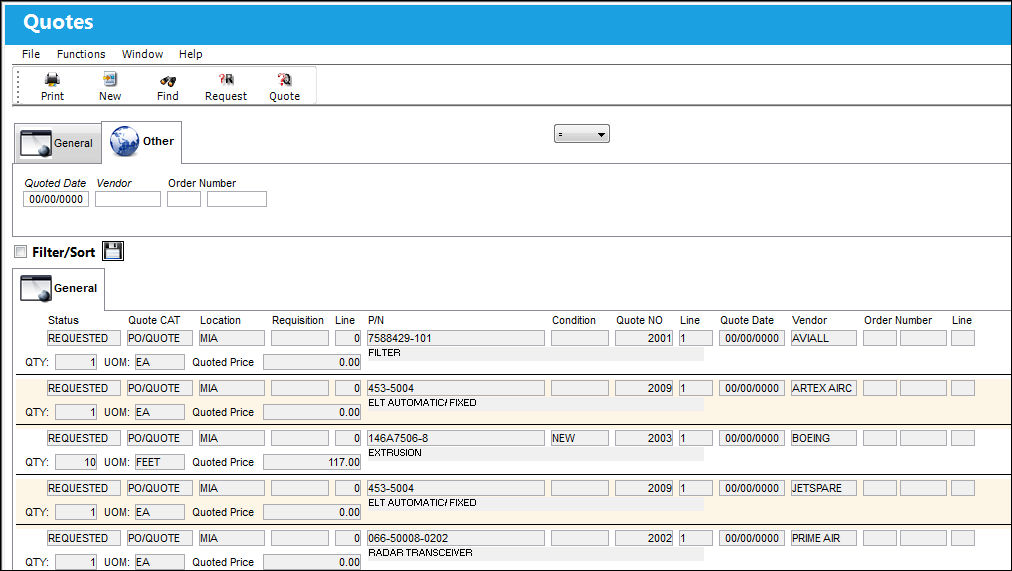The image size is (1012, 571).
Task: Click the window icon on upper General tab
Action: point(35,143)
